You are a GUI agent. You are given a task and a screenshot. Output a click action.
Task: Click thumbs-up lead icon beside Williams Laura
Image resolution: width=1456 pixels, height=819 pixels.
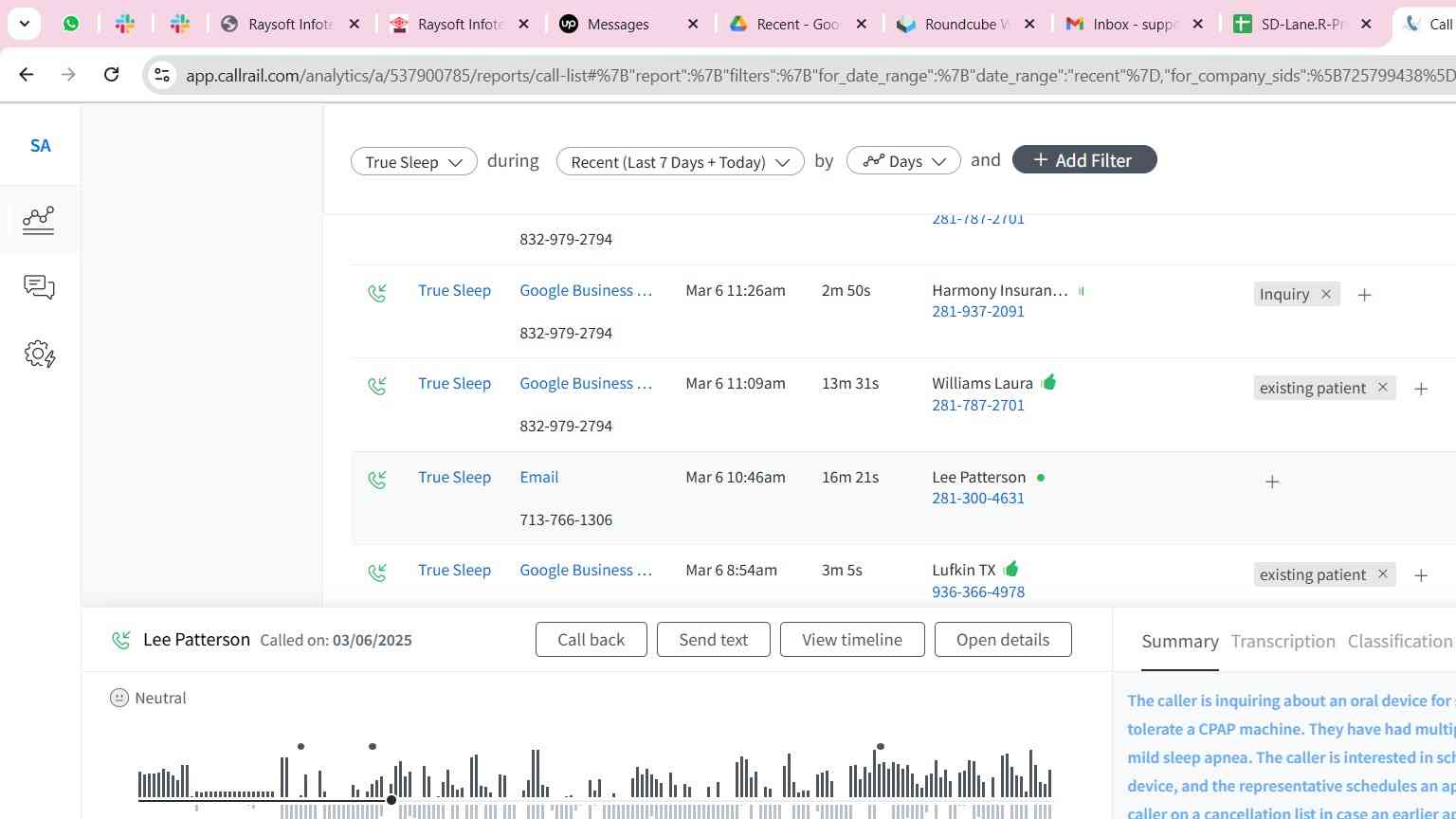pos(1048,382)
